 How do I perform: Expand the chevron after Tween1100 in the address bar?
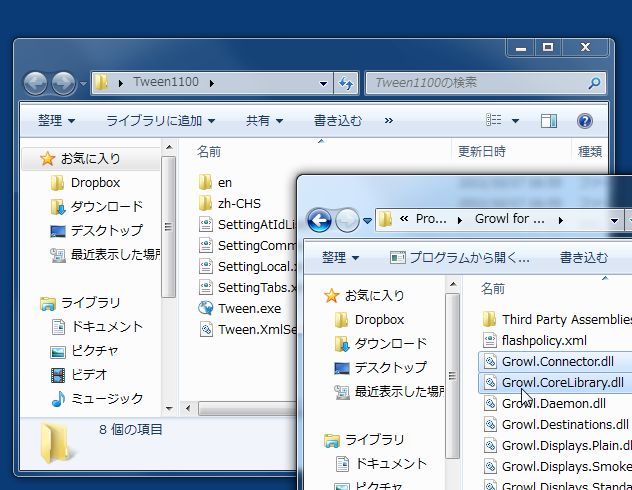click(212, 83)
